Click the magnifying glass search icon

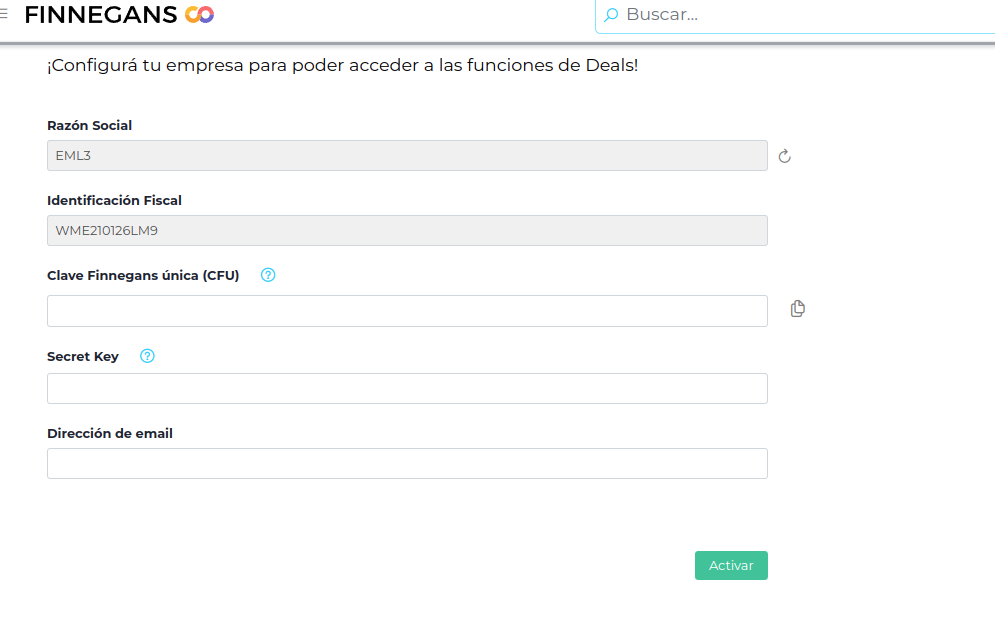click(x=611, y=15)
